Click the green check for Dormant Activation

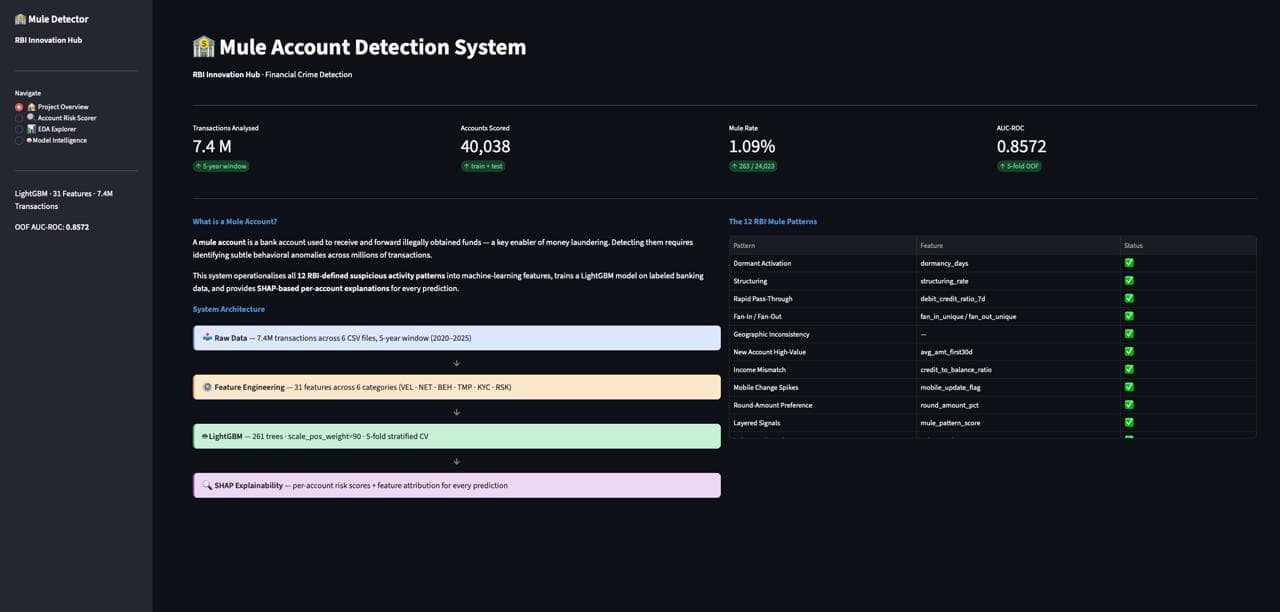pos(1129,263)
